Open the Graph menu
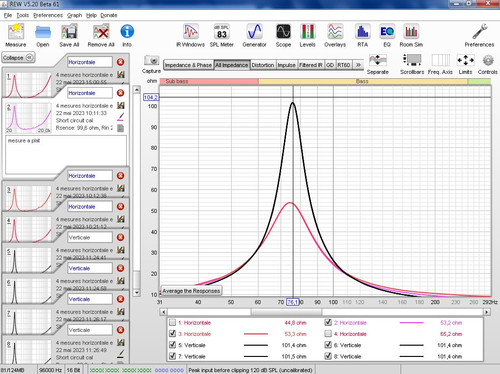The width and height of the screenshot is (500, 374). coord(74,15)
